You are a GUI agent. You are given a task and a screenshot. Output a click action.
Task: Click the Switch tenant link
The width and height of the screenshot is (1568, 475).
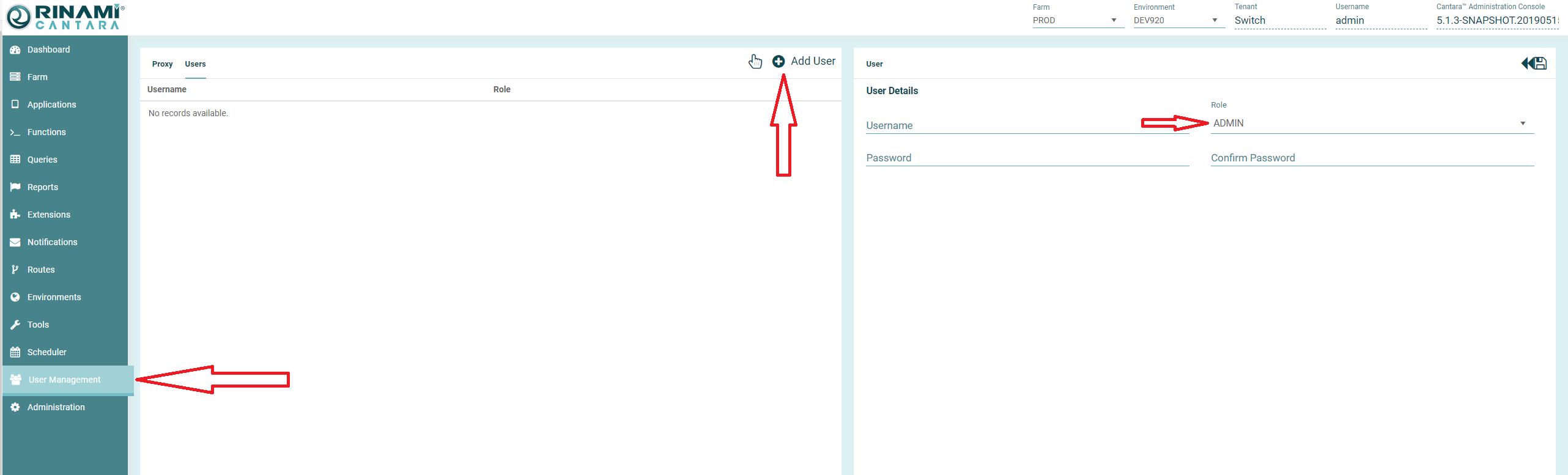1249,20
